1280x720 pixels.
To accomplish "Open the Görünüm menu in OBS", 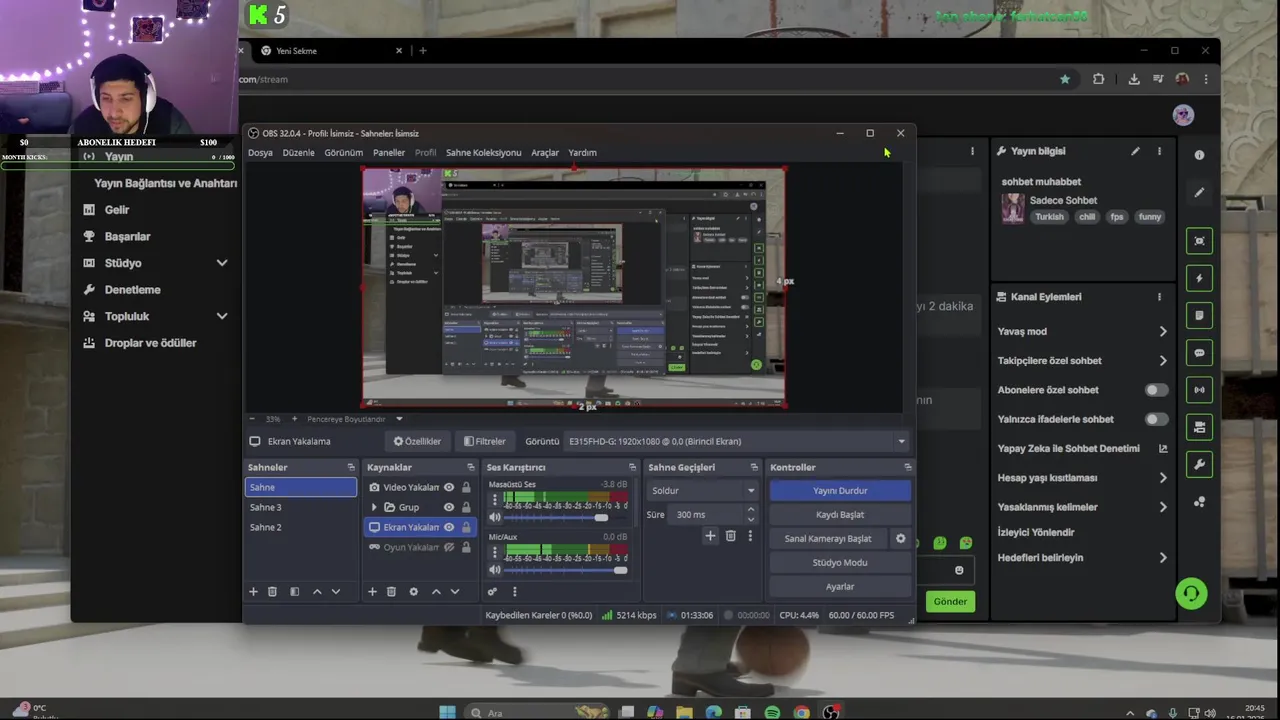I will (343, 153).
